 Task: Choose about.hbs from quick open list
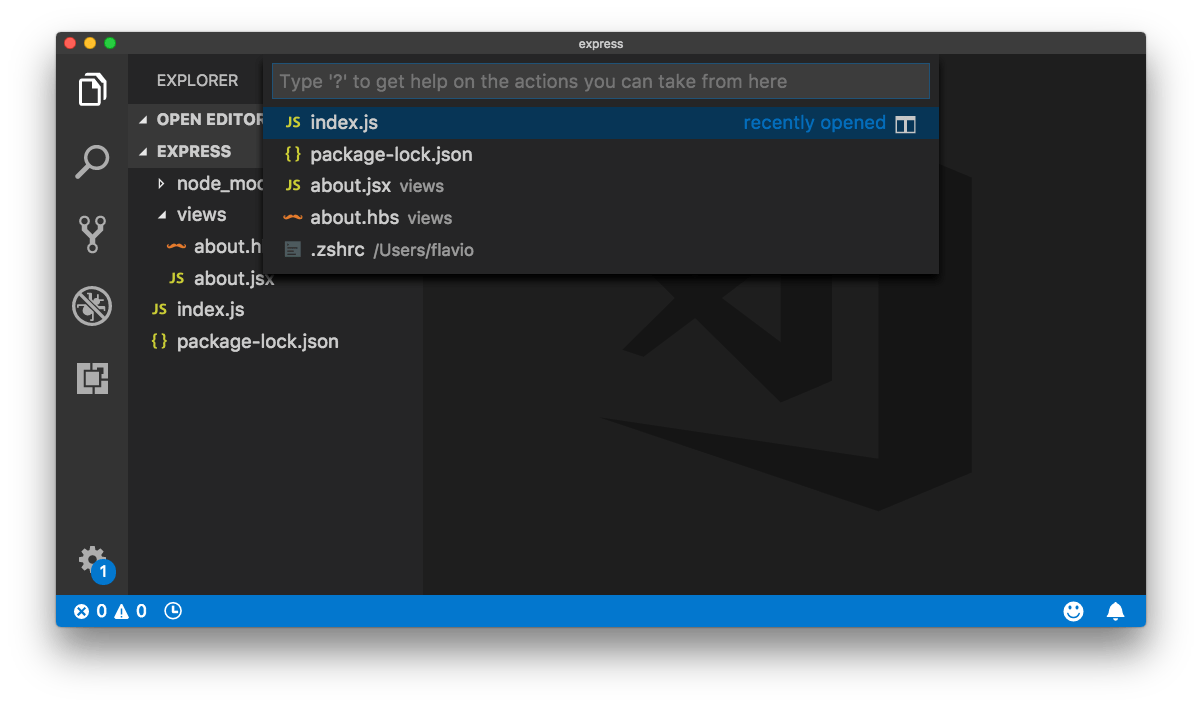click(x=354, y=218)
